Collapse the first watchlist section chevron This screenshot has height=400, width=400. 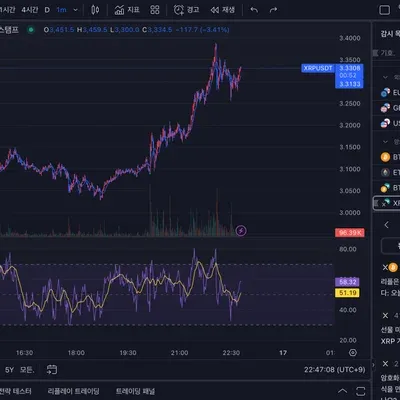tap(385, 77)
